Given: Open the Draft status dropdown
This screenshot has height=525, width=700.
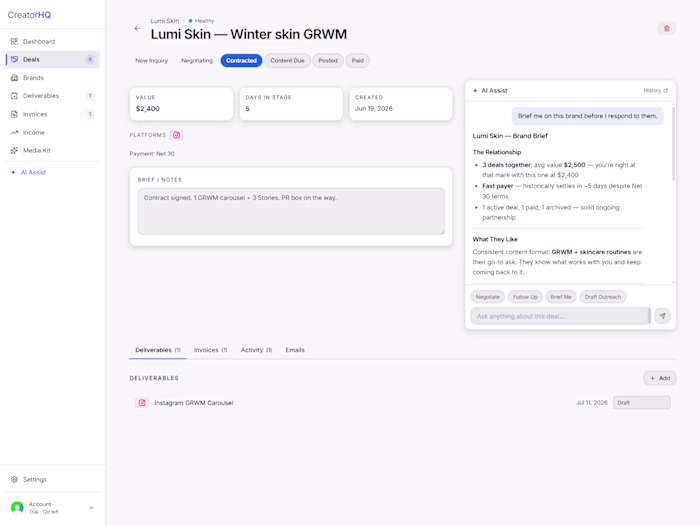Looking at the screenshot, I should [x=642, y=403].
